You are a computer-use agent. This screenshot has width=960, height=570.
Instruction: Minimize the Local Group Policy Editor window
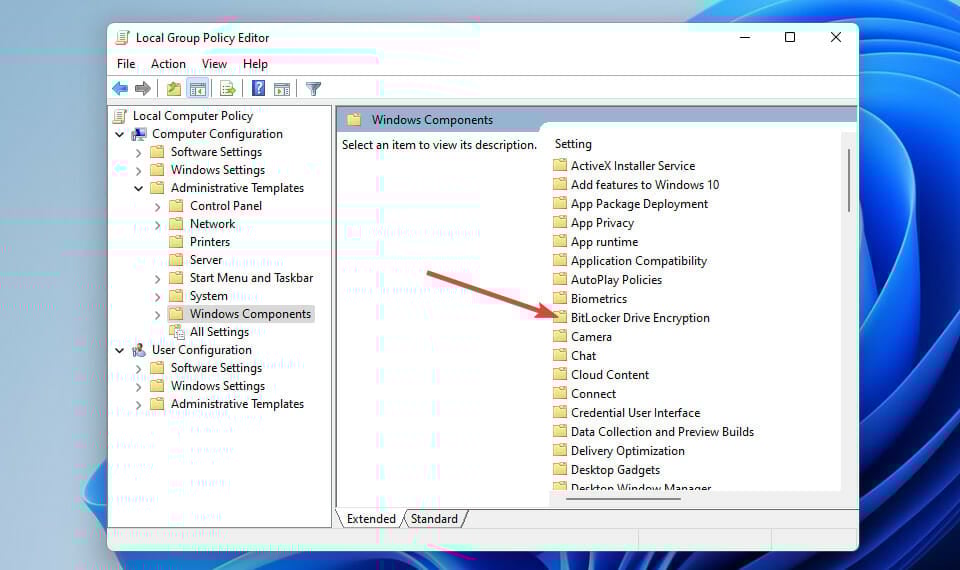[745, 37]
